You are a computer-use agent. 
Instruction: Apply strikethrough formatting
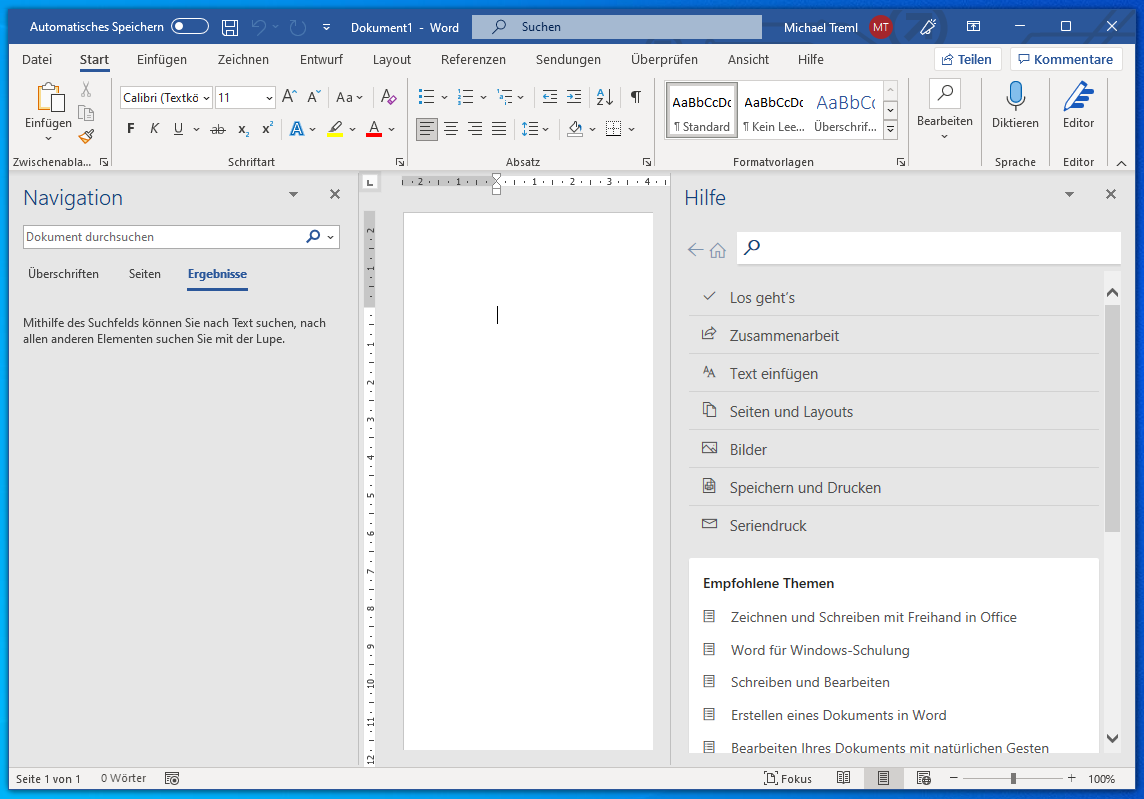coord(217,129)
